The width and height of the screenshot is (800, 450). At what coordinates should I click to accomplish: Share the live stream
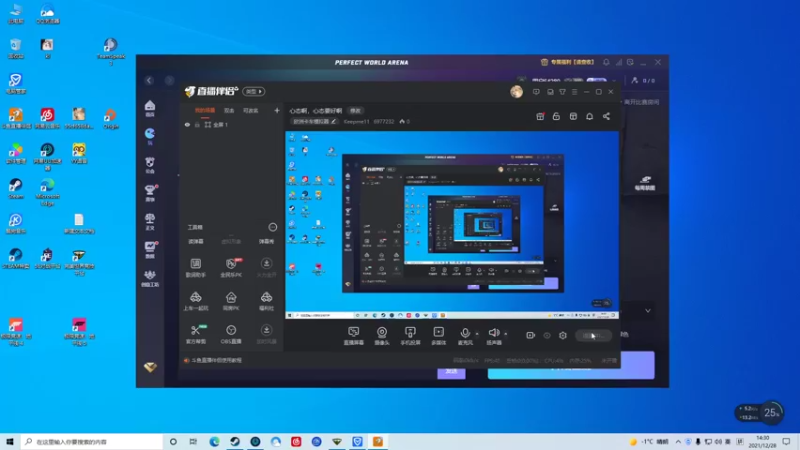pyautogui.click(x=606, y=116)
